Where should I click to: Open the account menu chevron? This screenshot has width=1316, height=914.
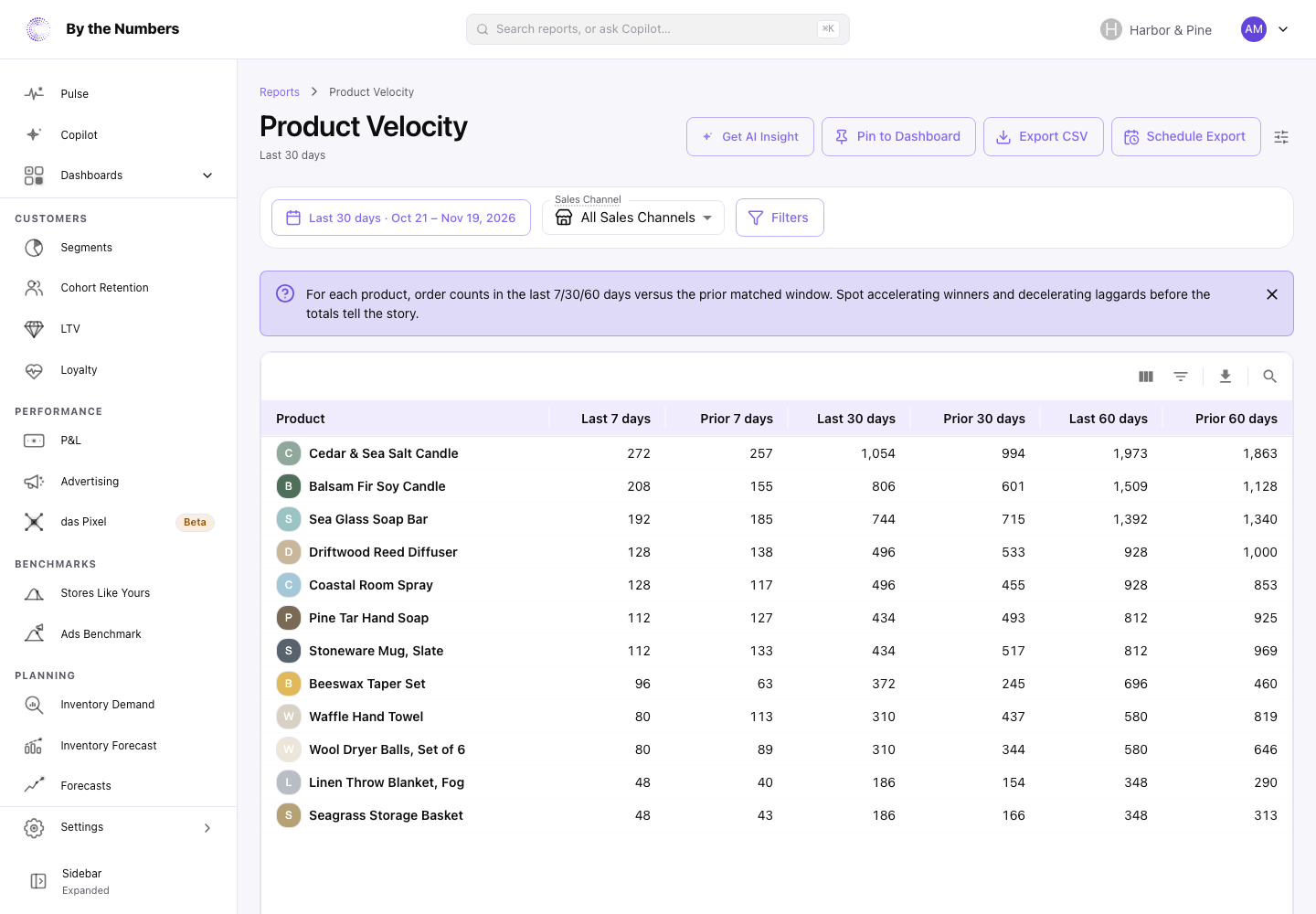(x=1283, y=29)
